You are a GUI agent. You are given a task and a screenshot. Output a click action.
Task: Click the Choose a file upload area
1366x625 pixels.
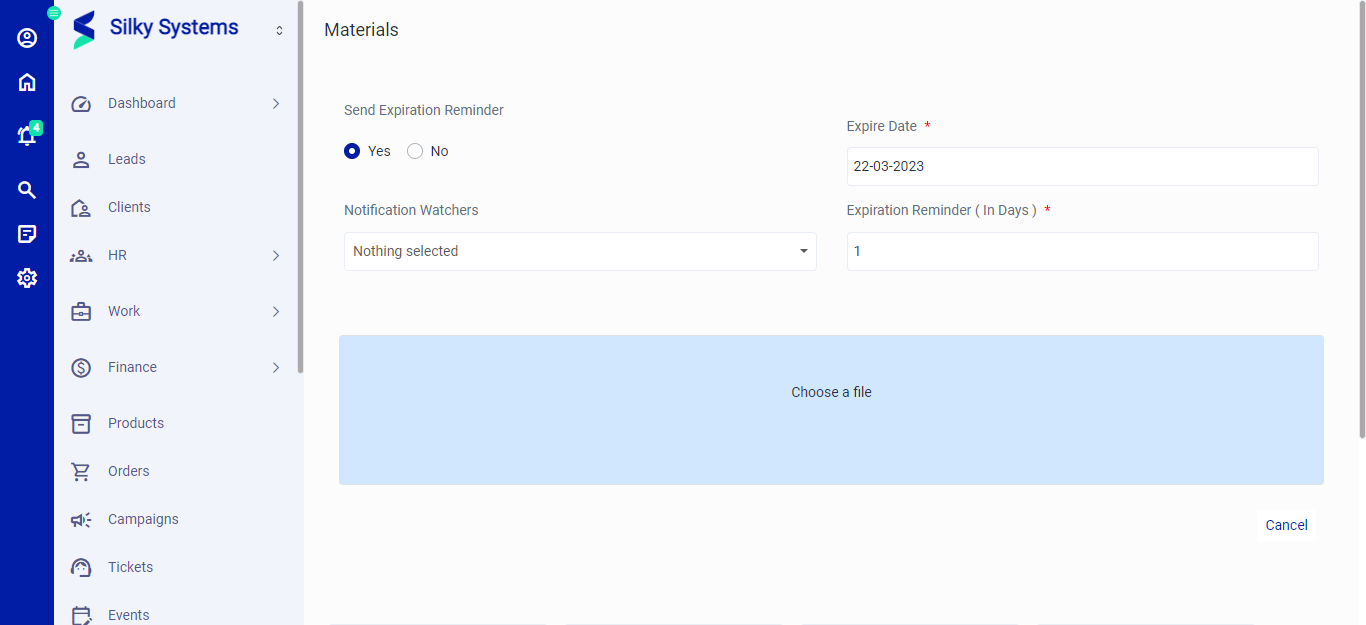(831, 410)
